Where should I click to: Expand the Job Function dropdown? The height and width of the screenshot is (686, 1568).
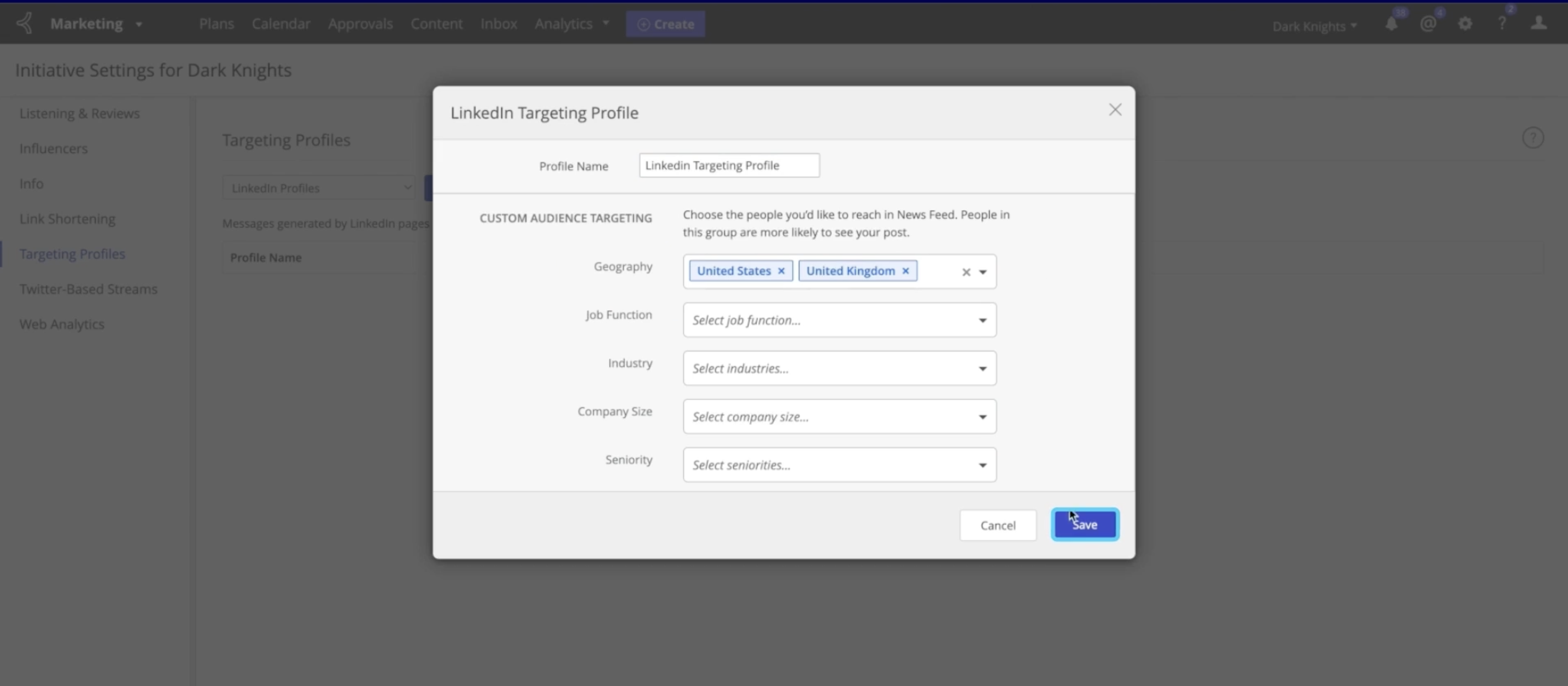[839, 320]
